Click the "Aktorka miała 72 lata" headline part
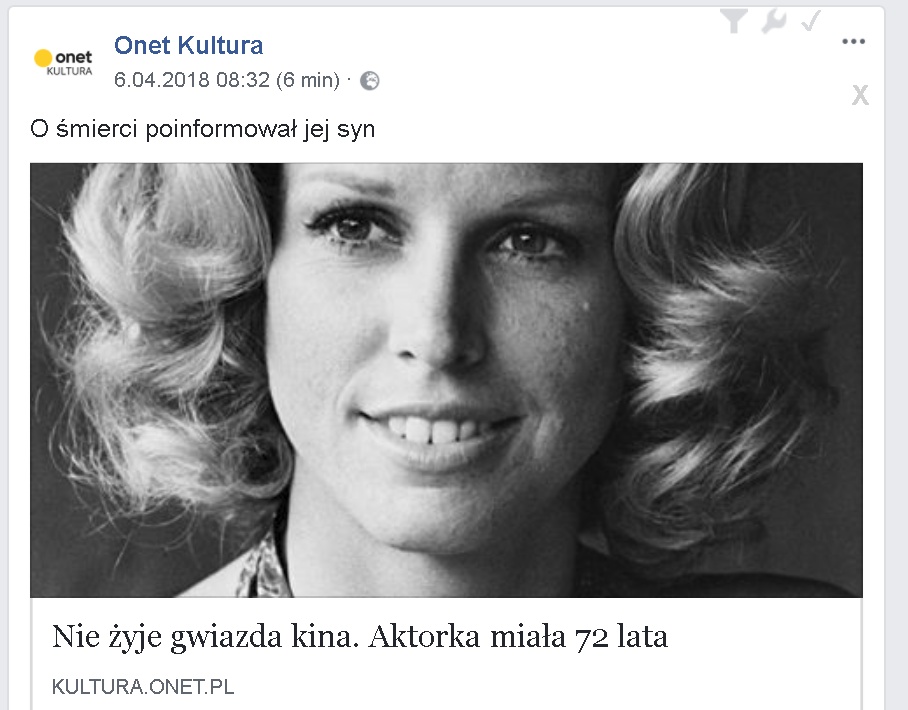 (518, 636)
